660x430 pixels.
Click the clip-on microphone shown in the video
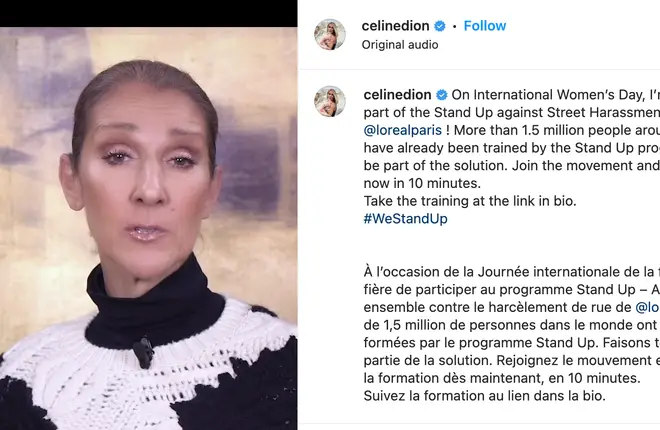(144, 352)
